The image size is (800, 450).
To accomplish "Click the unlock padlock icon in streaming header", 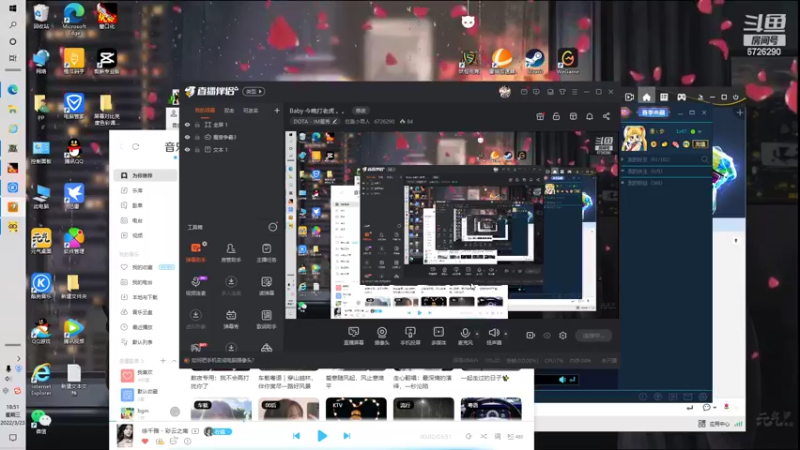I will (556, 116).
